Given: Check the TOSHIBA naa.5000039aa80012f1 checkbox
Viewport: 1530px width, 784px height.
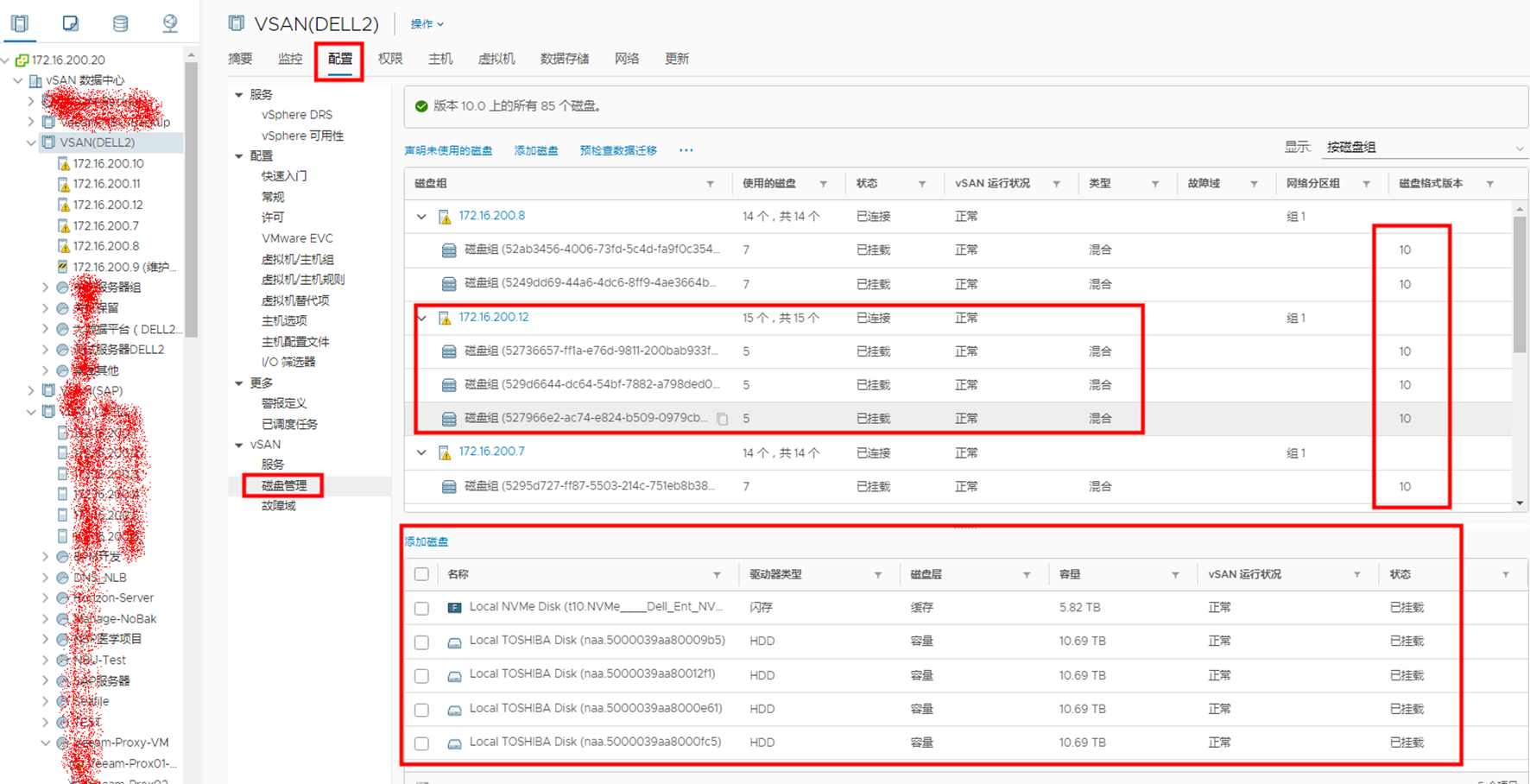Looking at the screenshot, I should point(421,676).
